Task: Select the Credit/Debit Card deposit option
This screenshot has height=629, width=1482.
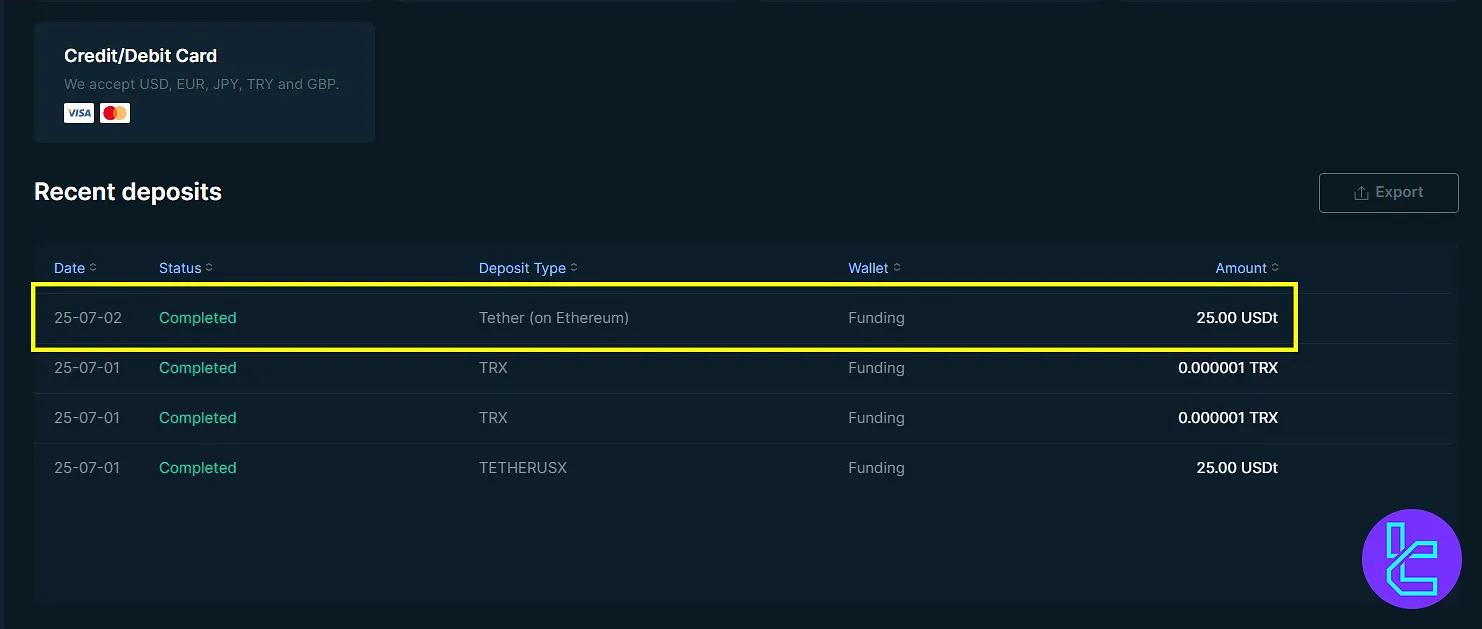Action: tap(204, 82)
